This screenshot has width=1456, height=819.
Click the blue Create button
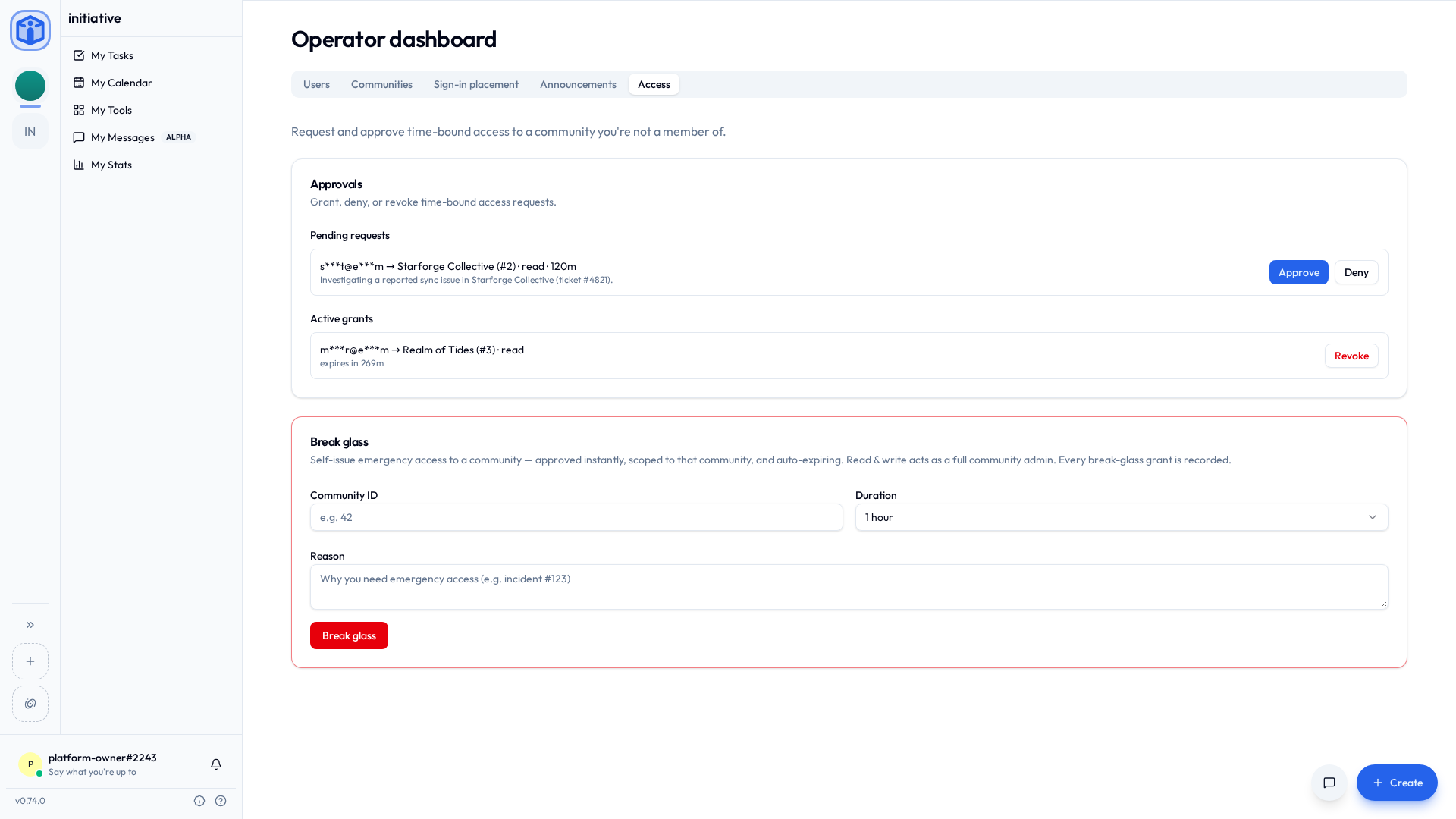click(x=1397, y=783)
